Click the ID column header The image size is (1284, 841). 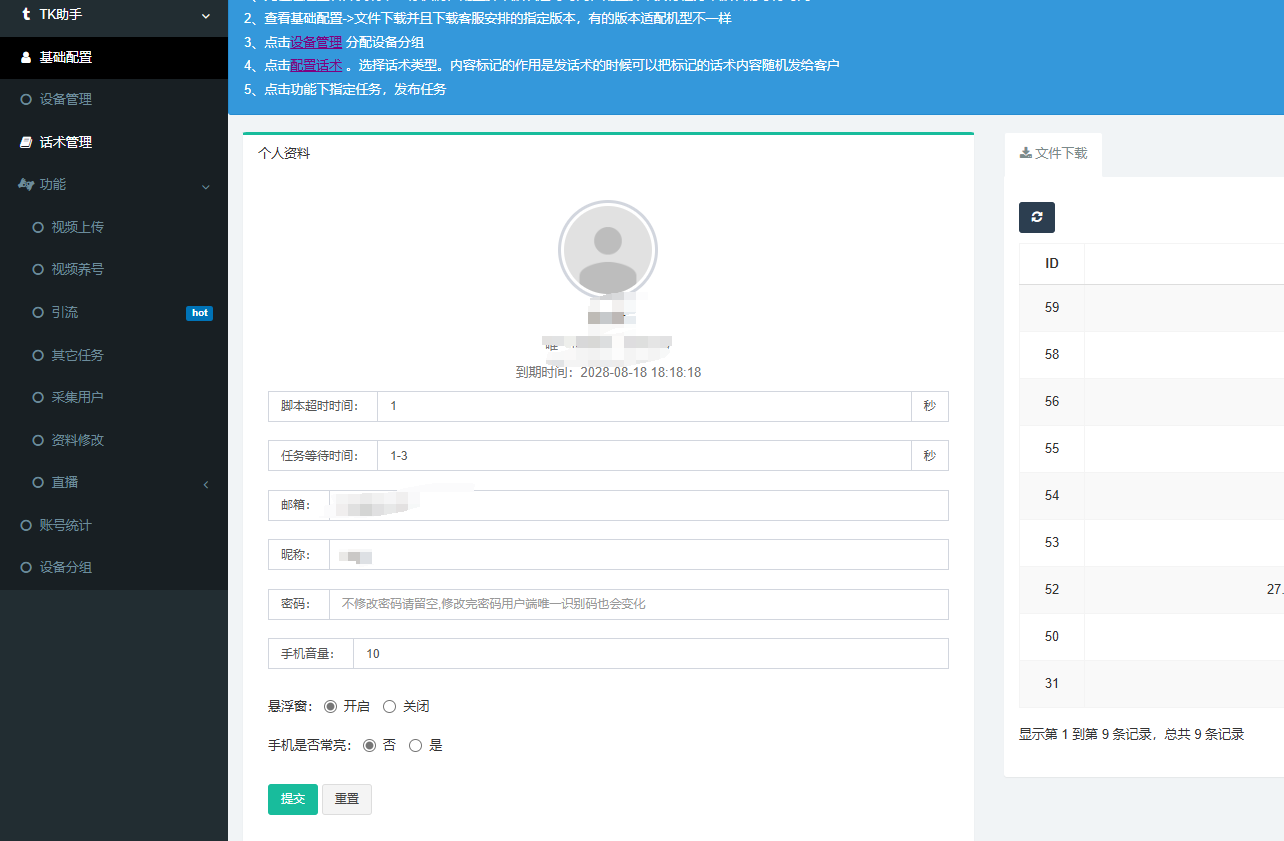click(1052, 264)
